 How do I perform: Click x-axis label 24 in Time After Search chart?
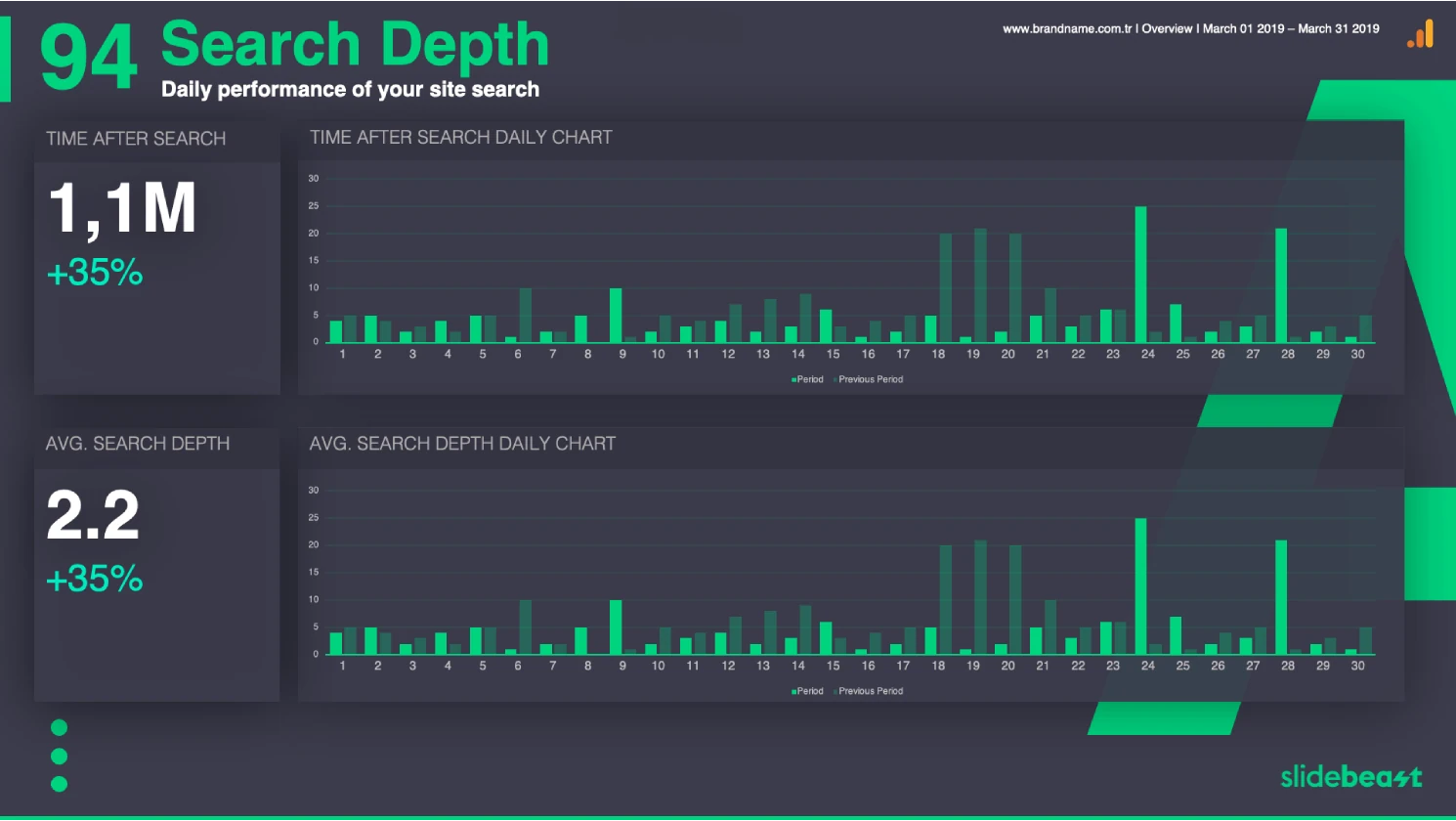[x=1148, y=354]
